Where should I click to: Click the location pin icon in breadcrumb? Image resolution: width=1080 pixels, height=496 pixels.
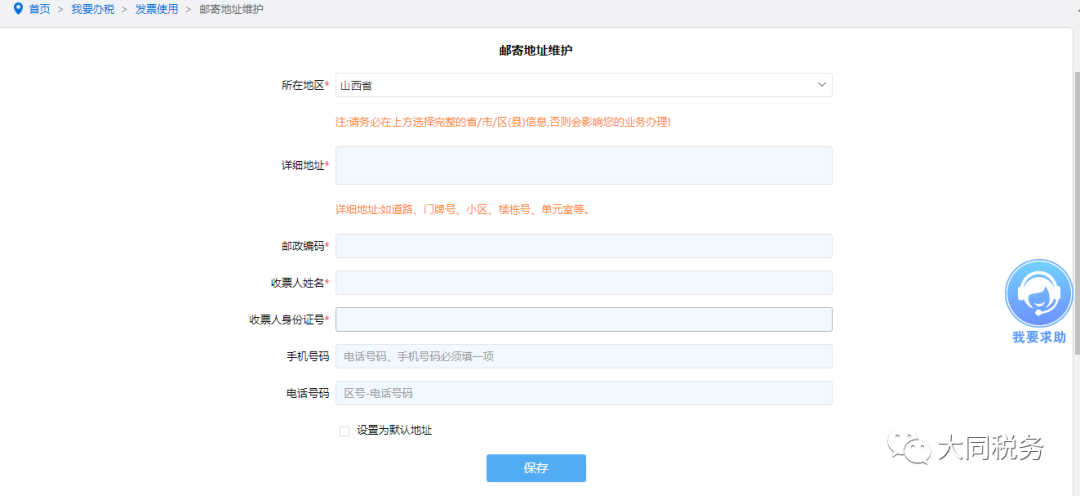[x=19, y=9]
